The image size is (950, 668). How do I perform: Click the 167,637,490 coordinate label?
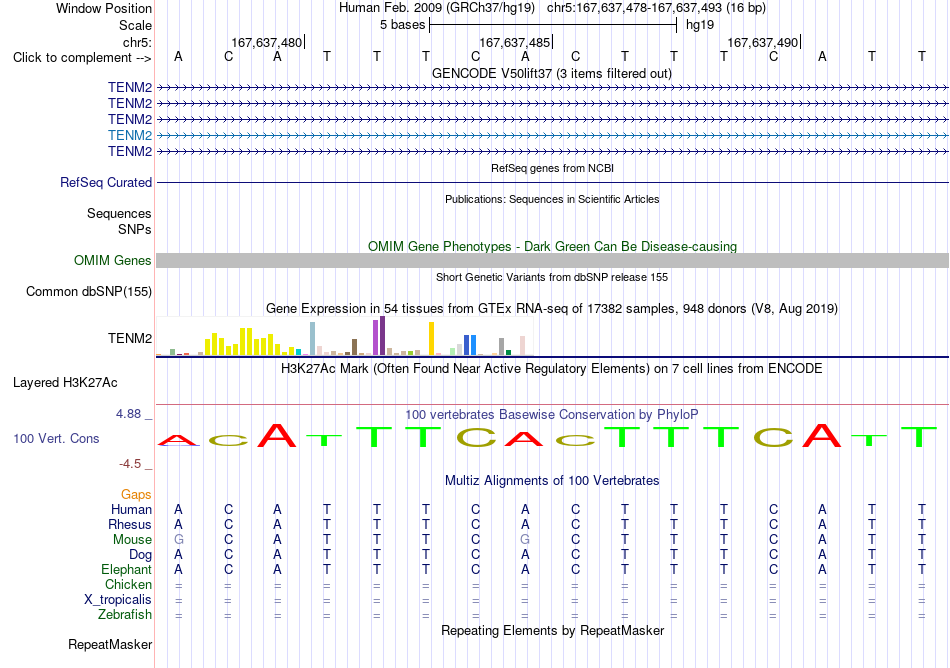point(762,42)
